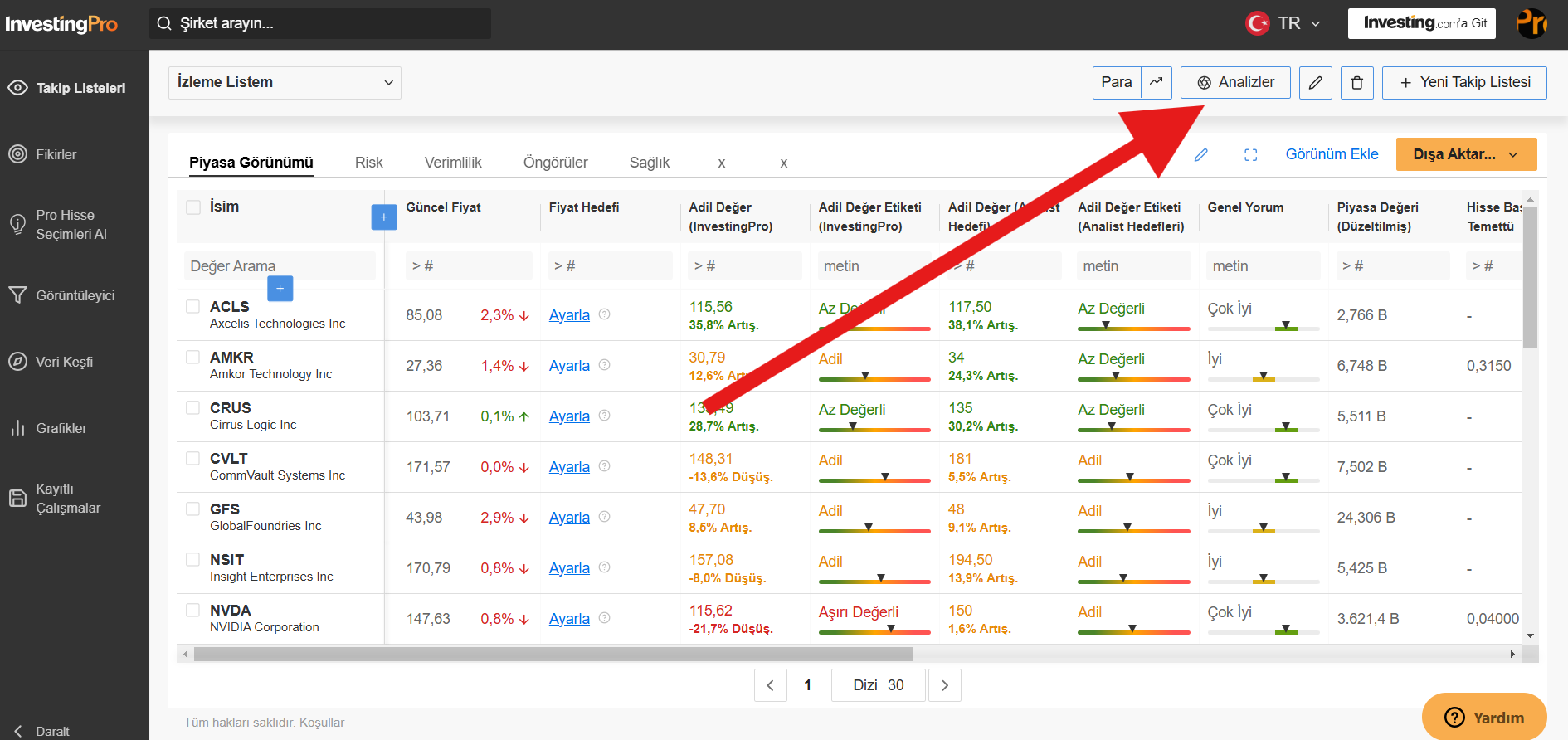This screenshot has height=740, width=1568.
Task: Go to Investing.com'a Git button
Action: tap(1422, 23)
